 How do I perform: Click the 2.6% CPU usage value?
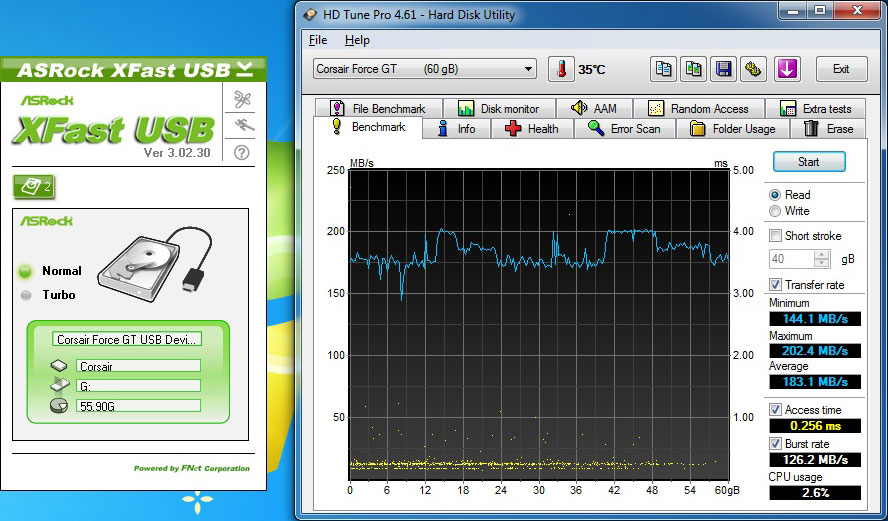coord(815,493)
